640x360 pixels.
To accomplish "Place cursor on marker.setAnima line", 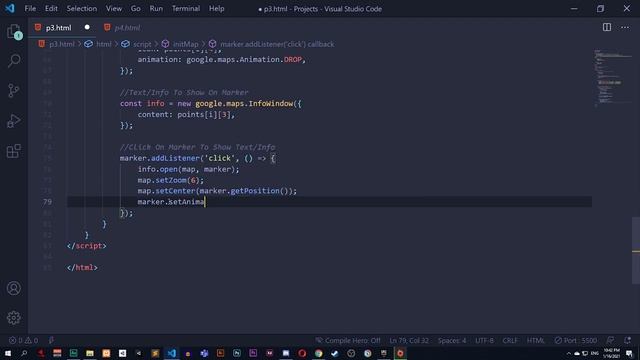I will 171,202.
